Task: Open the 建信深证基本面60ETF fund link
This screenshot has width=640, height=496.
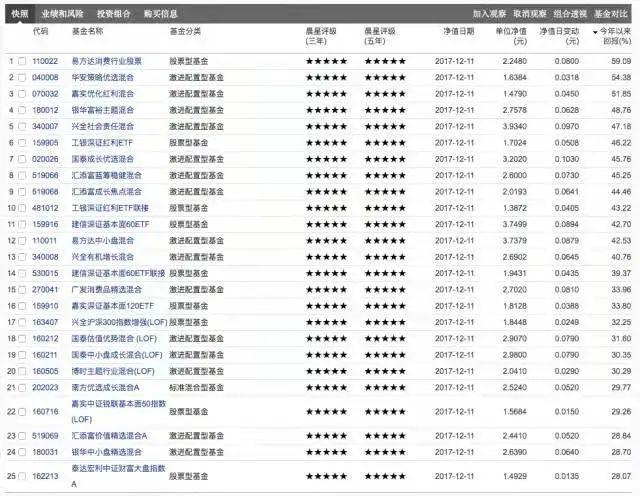Action: click(x=110, y=225)
